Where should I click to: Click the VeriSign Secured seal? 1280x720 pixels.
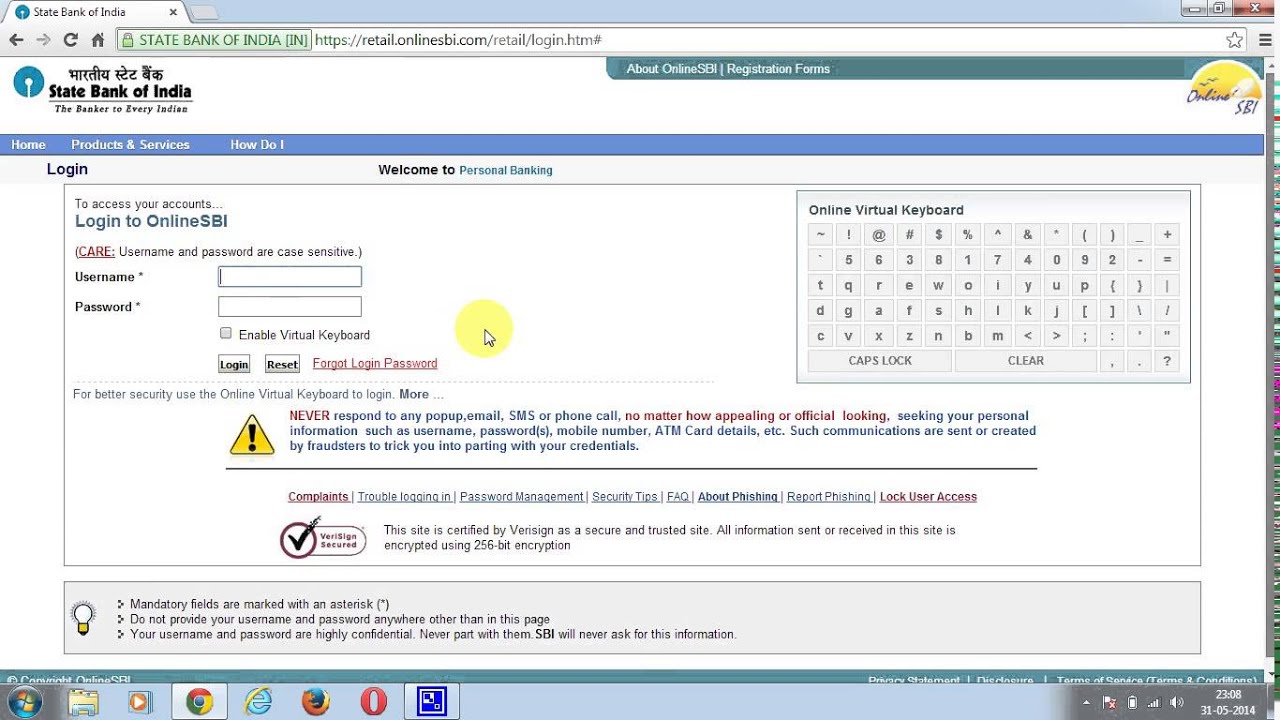(323, 538)
